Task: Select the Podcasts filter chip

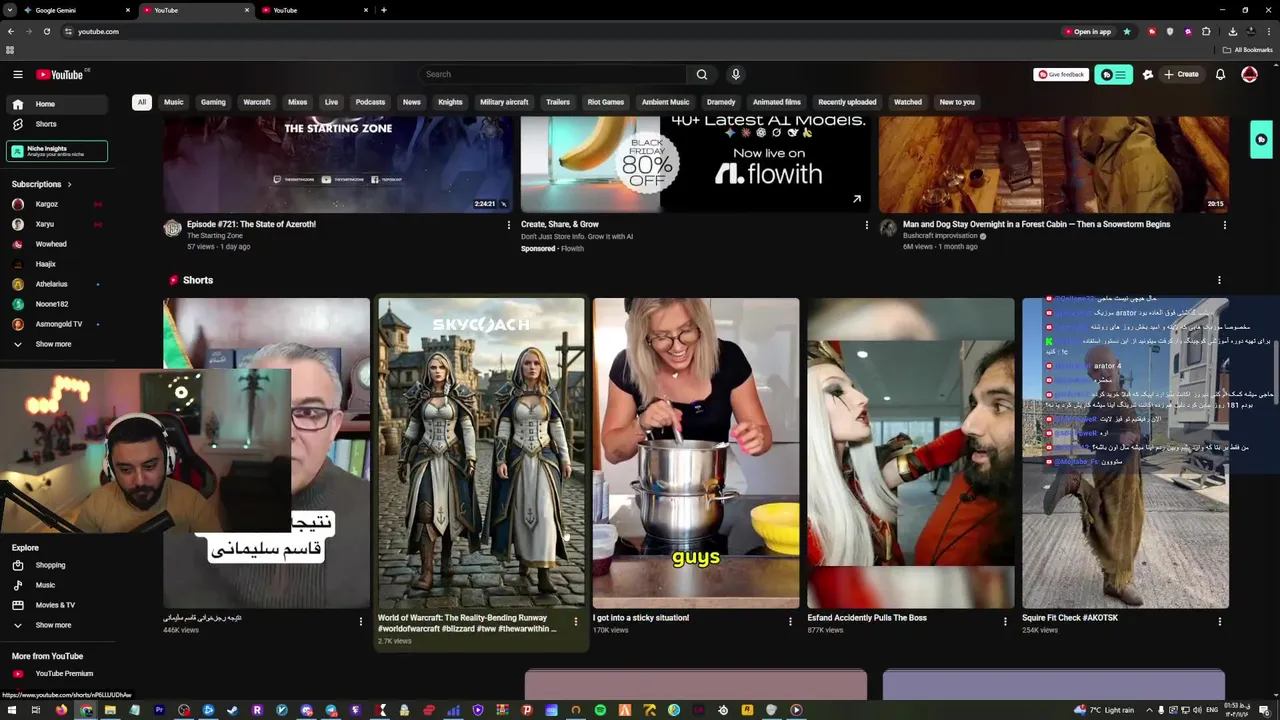Action: coord(370,102)
